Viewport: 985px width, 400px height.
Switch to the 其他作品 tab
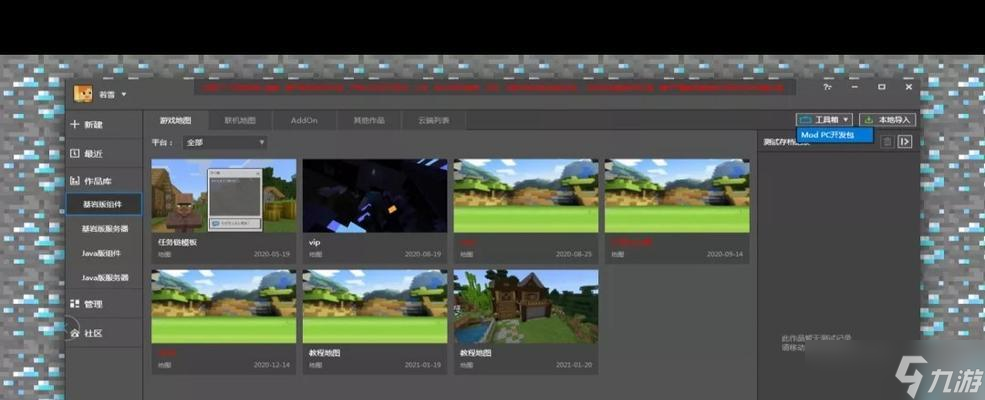click(x=369, y=120)
